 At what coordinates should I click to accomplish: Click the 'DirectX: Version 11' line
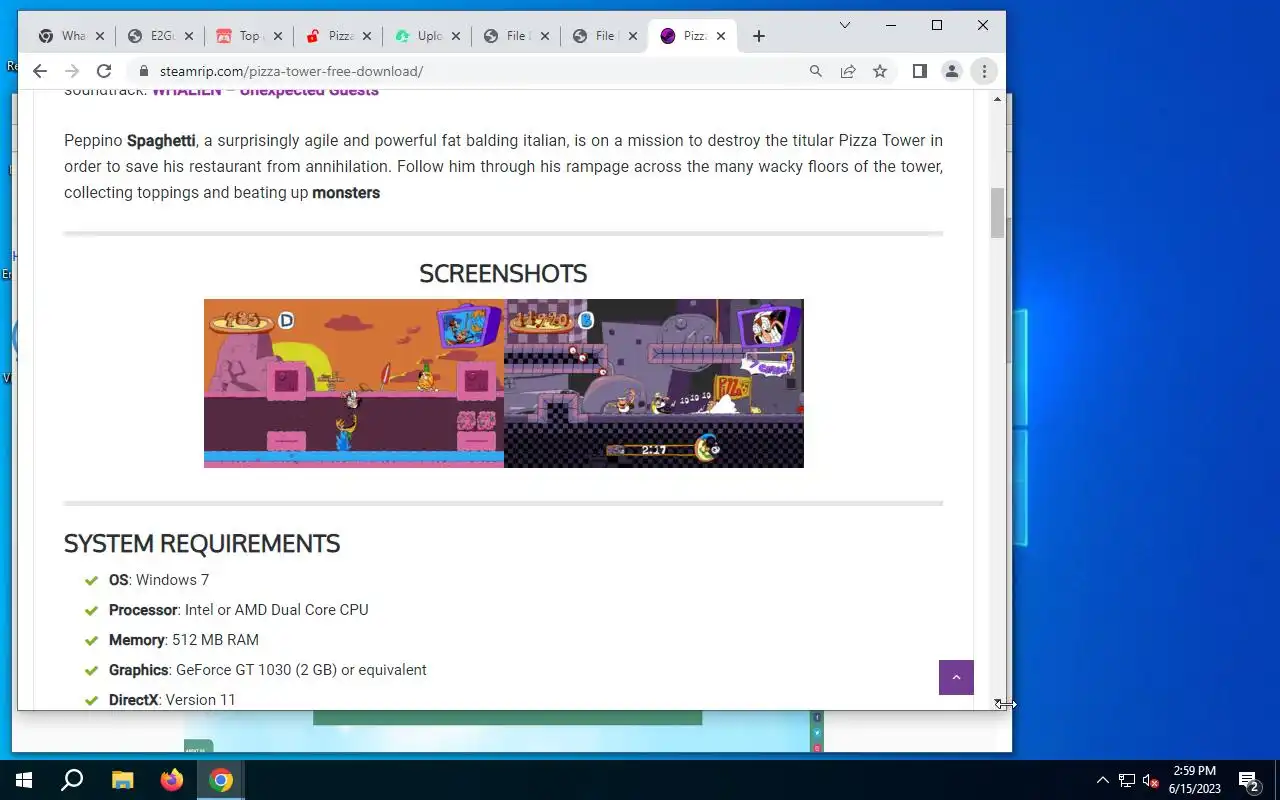pos(172,700)
